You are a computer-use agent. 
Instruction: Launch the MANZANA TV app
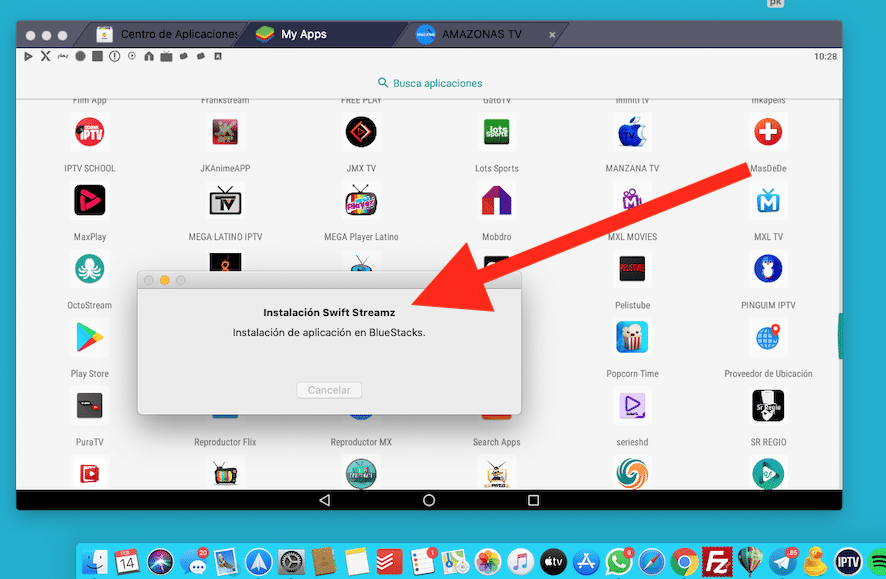632,131
